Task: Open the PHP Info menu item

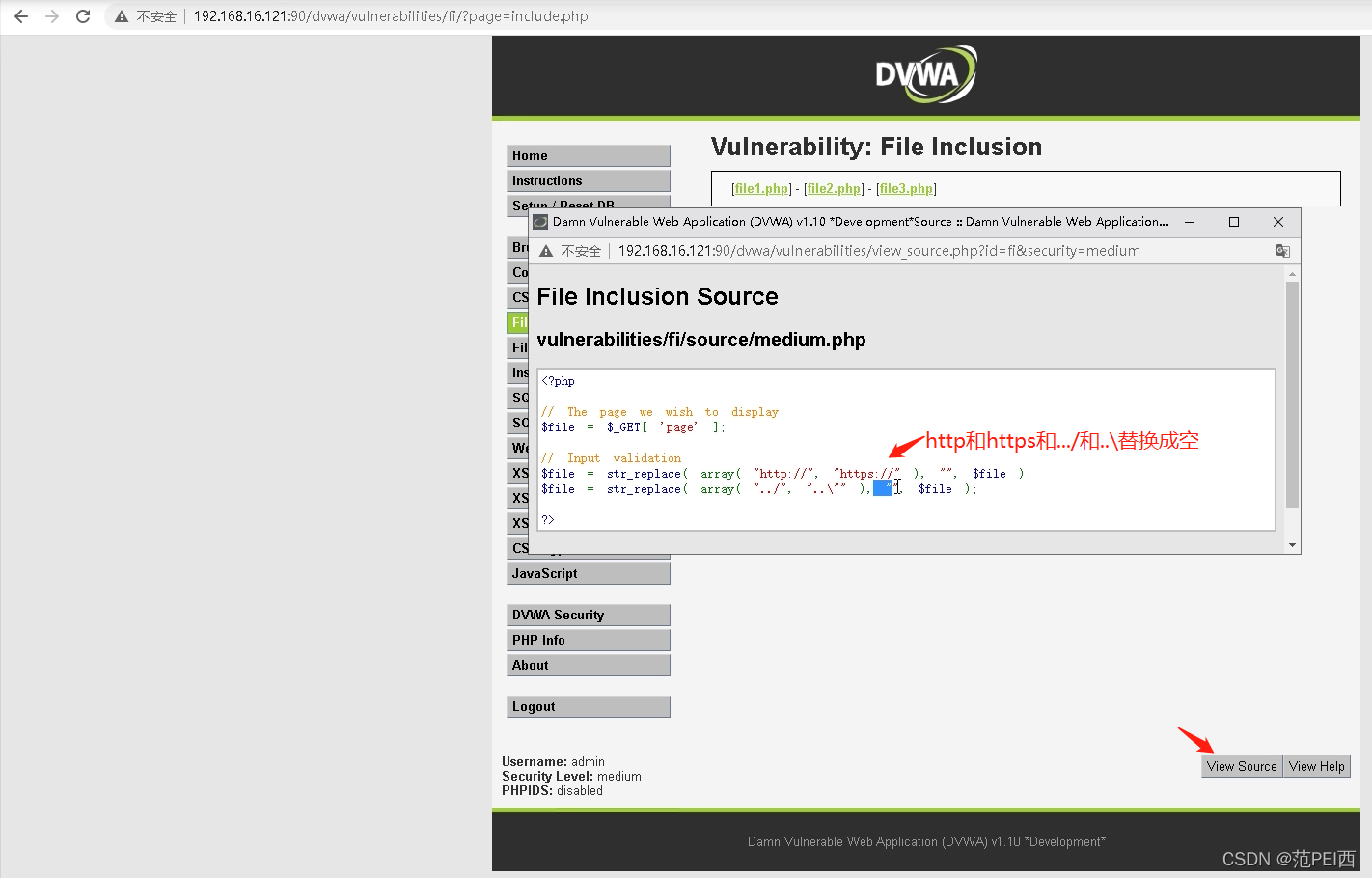Action: point(589,640)
